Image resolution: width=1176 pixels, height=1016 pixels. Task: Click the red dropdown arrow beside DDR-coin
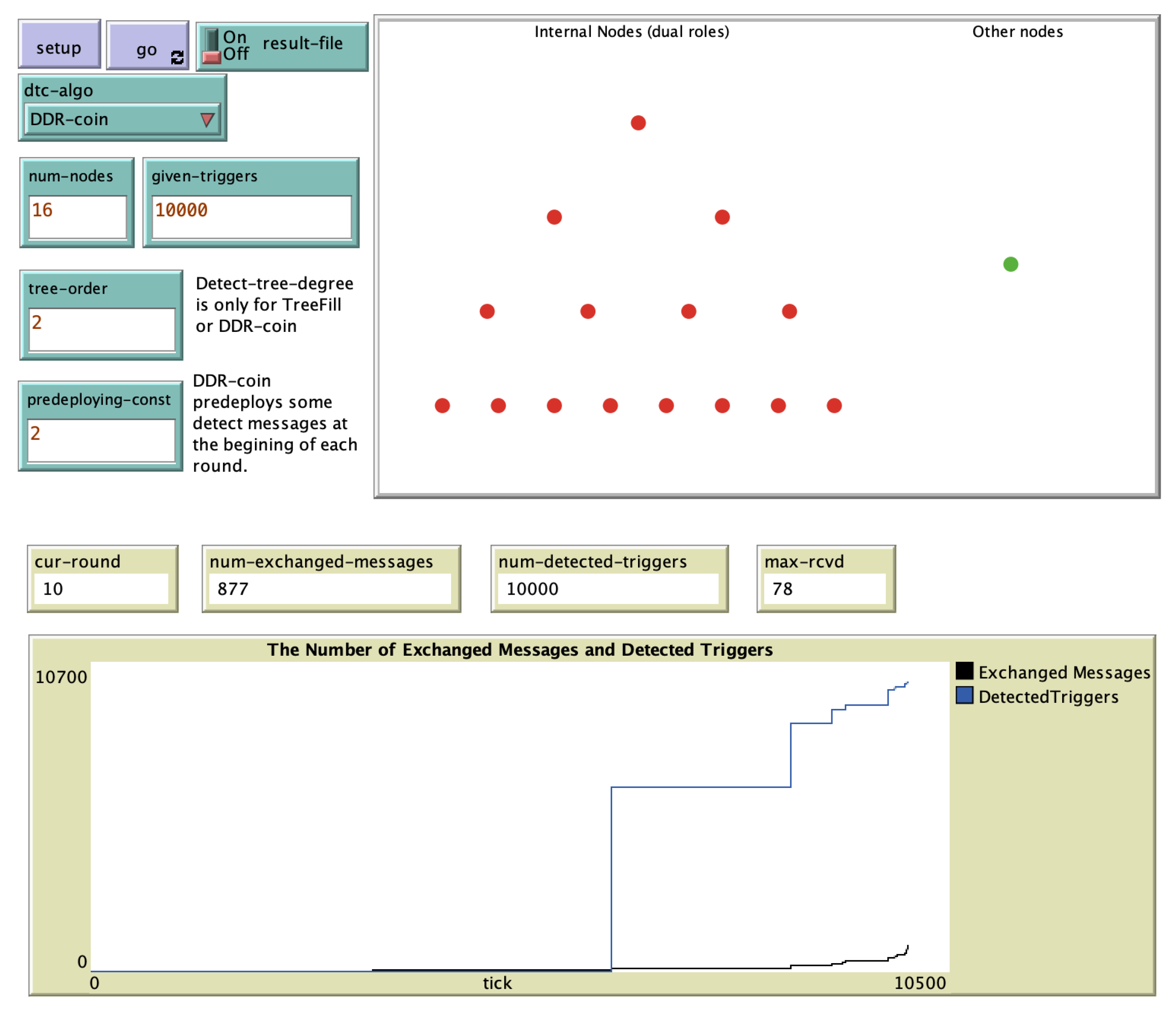point(207,120)
